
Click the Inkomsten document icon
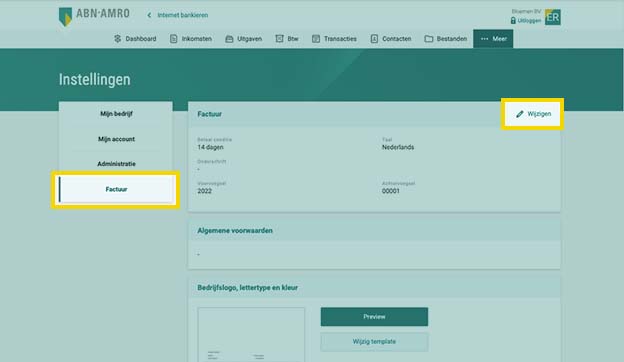click(x=174, y=39)
